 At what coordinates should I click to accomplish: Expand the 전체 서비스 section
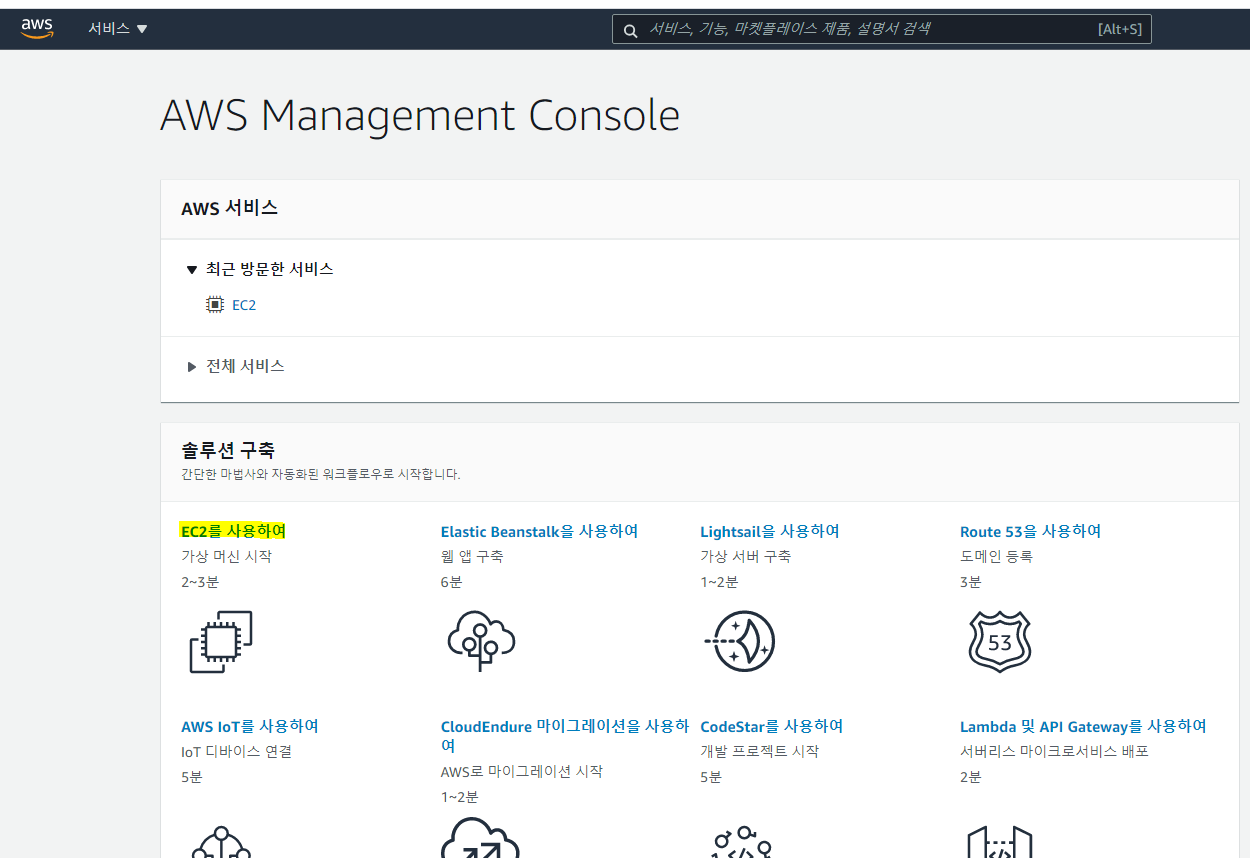pyautogui.click(x=236, y=366)
